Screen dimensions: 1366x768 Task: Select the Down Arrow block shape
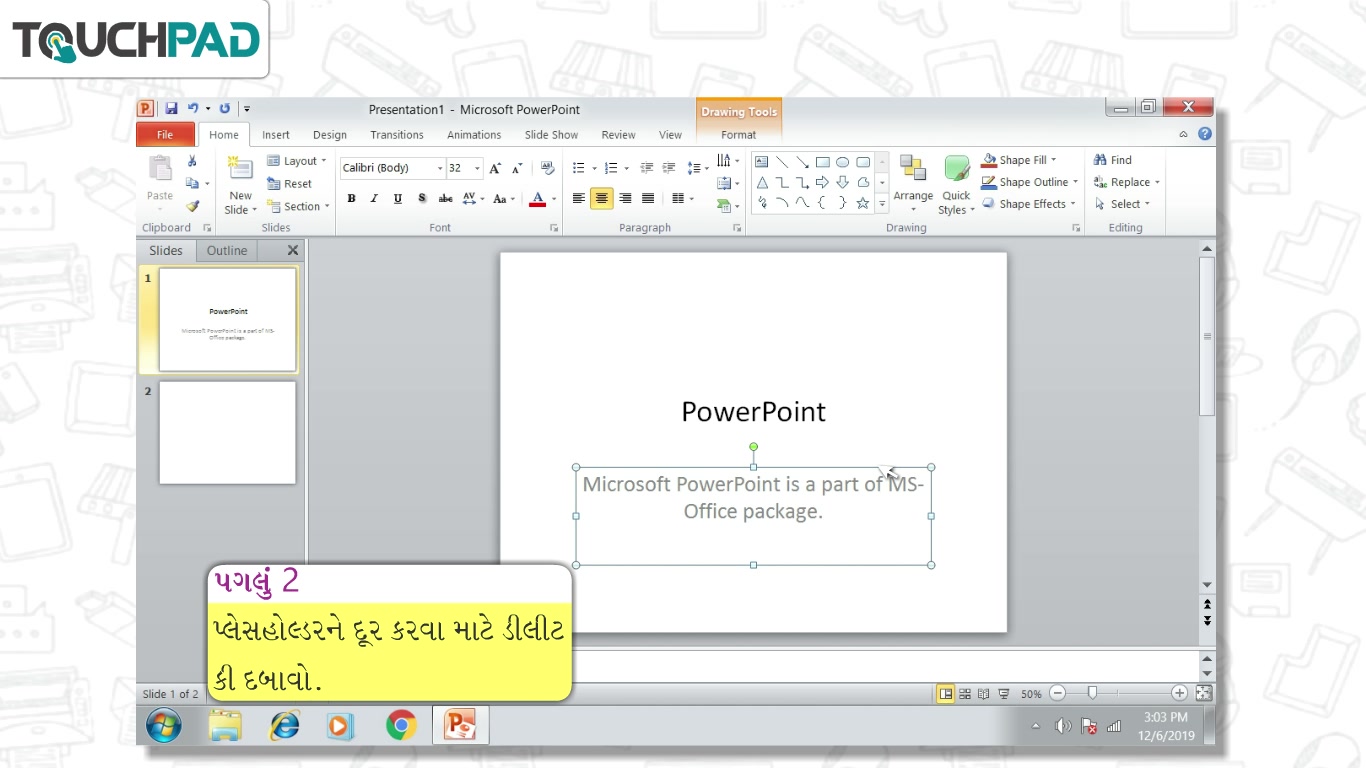tap(842, 182)
